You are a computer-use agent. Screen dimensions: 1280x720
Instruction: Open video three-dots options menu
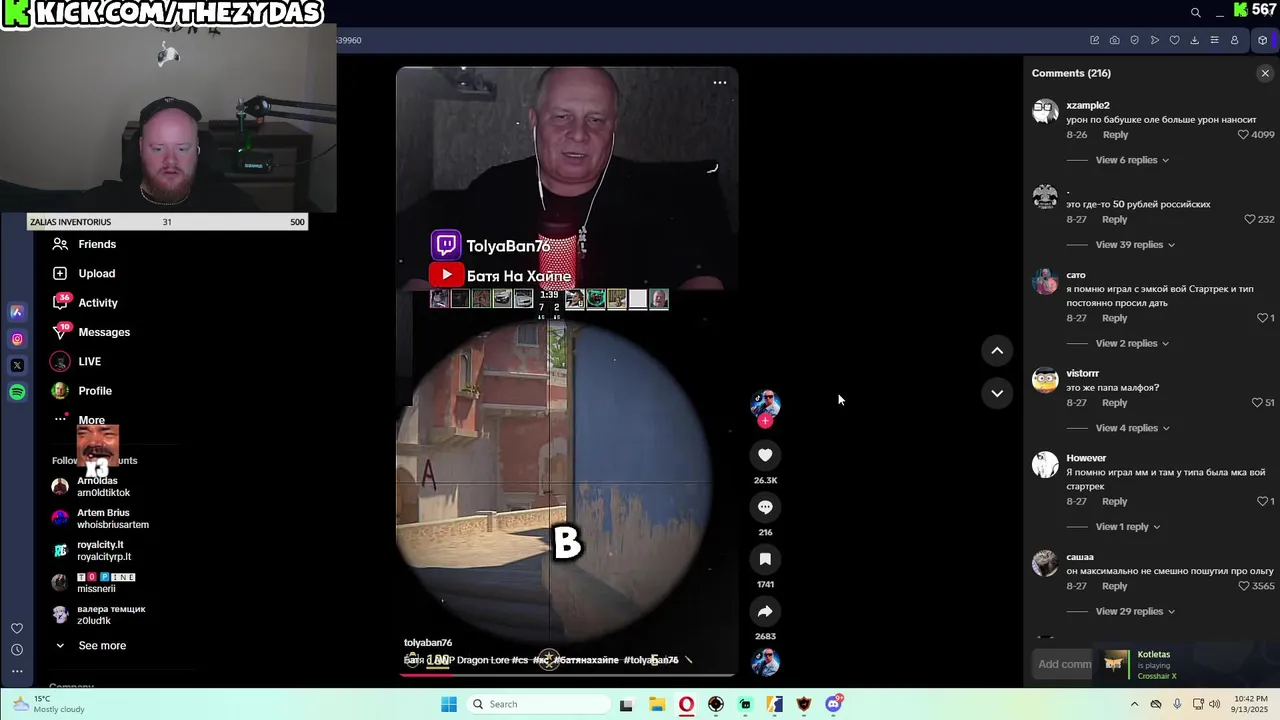point(720,83)
